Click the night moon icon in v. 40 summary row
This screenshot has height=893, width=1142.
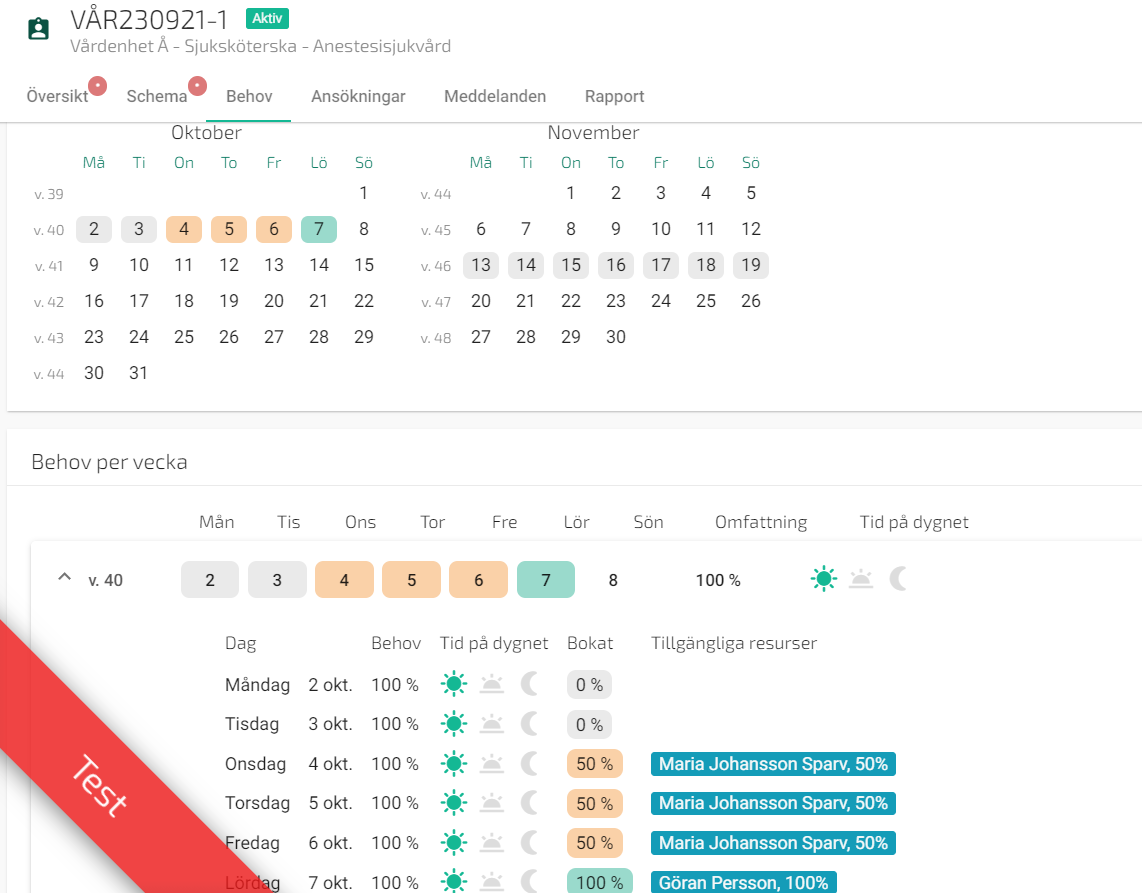click(x=898, y=579)
